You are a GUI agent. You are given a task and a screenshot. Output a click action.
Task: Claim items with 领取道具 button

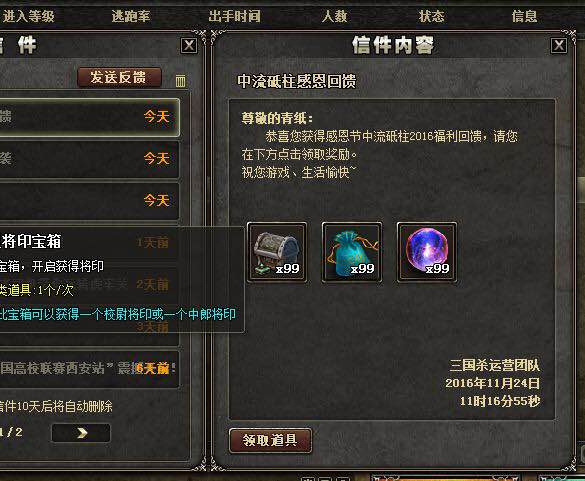(270, 440)
